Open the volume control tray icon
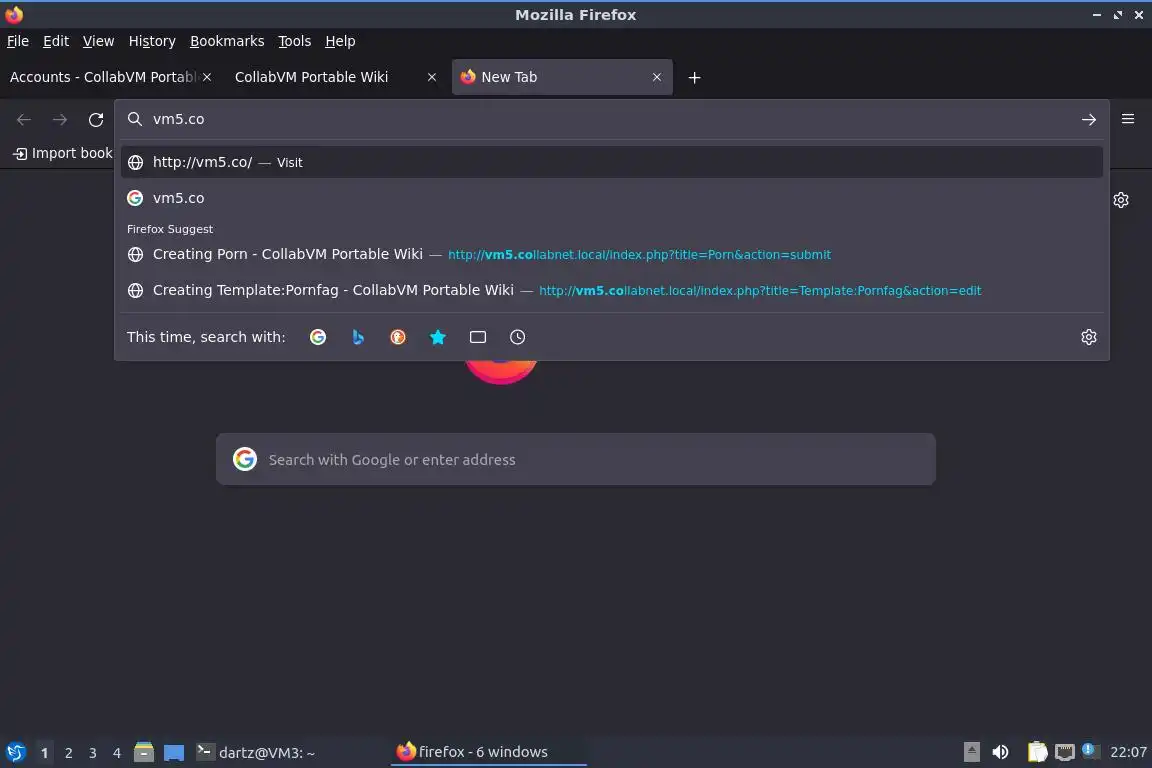1152x768 pixels. click(1000, 752)
